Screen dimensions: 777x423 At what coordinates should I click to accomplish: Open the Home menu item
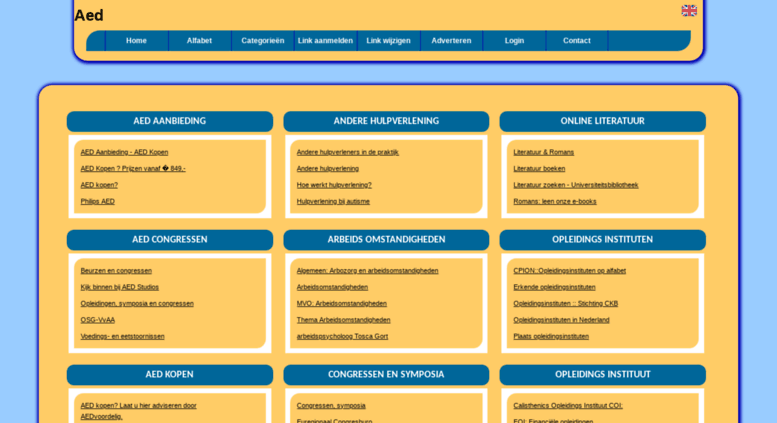[x=136, y=41]
